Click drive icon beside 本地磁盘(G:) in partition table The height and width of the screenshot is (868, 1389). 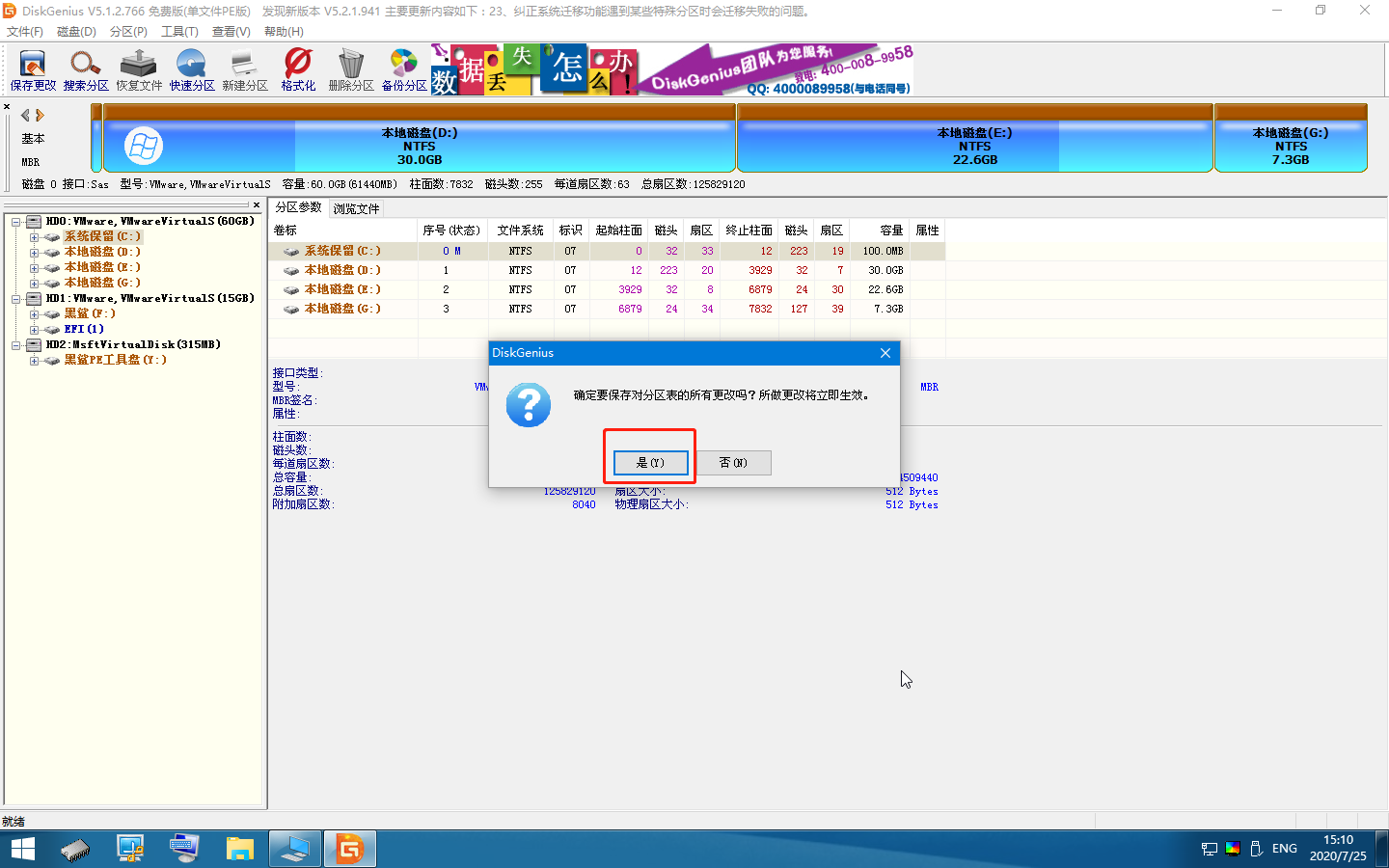click(x=291, y=310)
